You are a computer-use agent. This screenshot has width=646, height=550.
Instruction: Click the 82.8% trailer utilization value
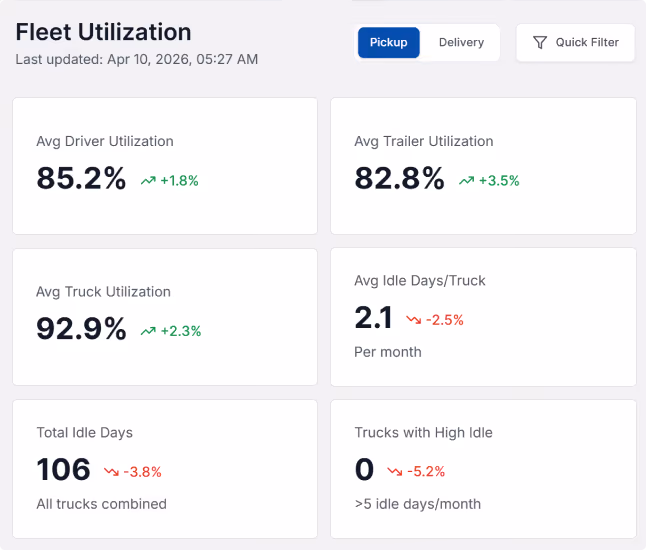(x=399, y=178)
